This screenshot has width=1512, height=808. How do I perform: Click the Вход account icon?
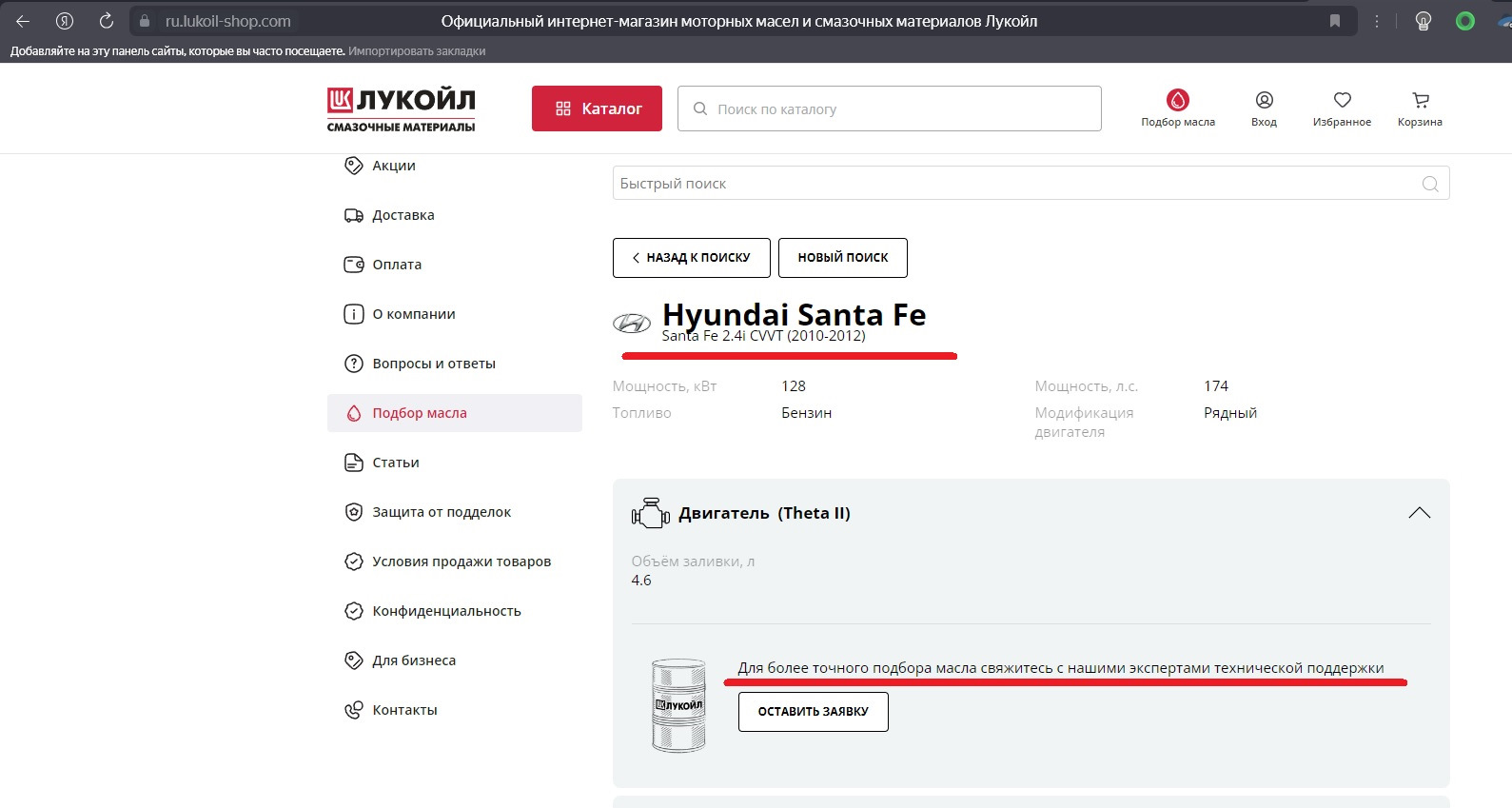tap(1264, 101)
